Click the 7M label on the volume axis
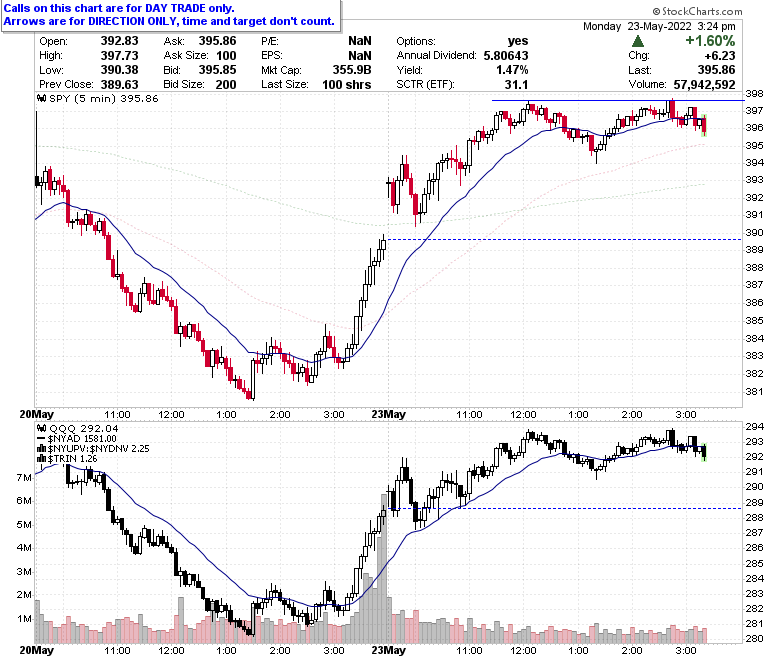This screenshot has height=659, width=780. pos(24,477)
